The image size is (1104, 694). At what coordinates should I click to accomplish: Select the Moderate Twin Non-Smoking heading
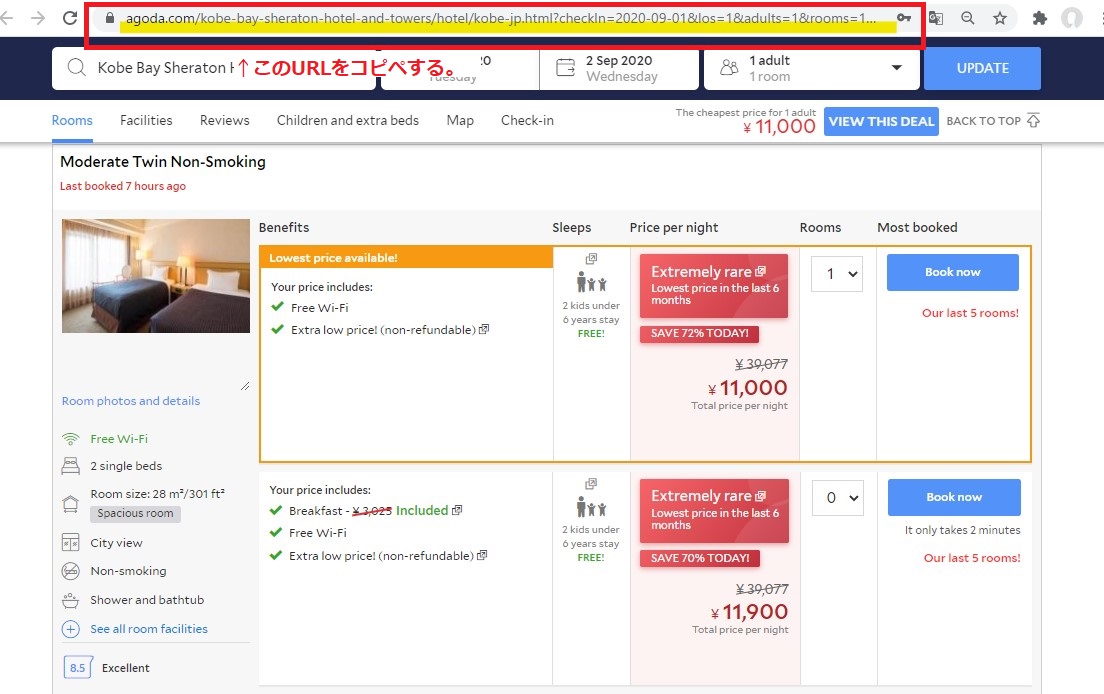coord(163,161)
